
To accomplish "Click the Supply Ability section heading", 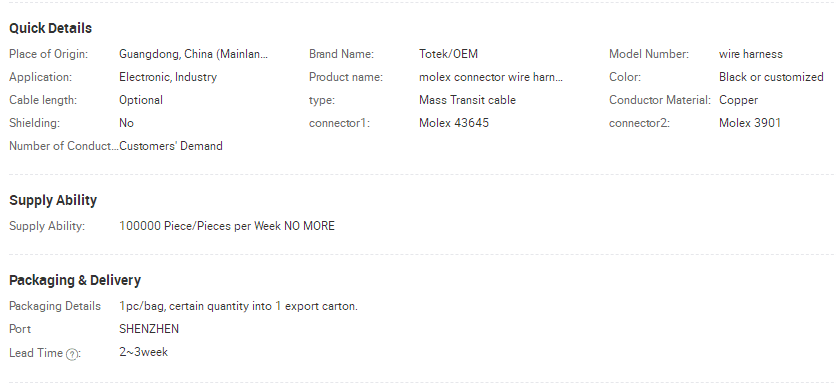I will [53, 200].
